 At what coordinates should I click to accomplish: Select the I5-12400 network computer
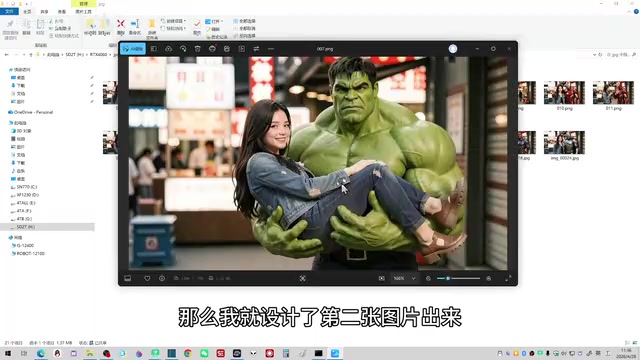[23, 246]
